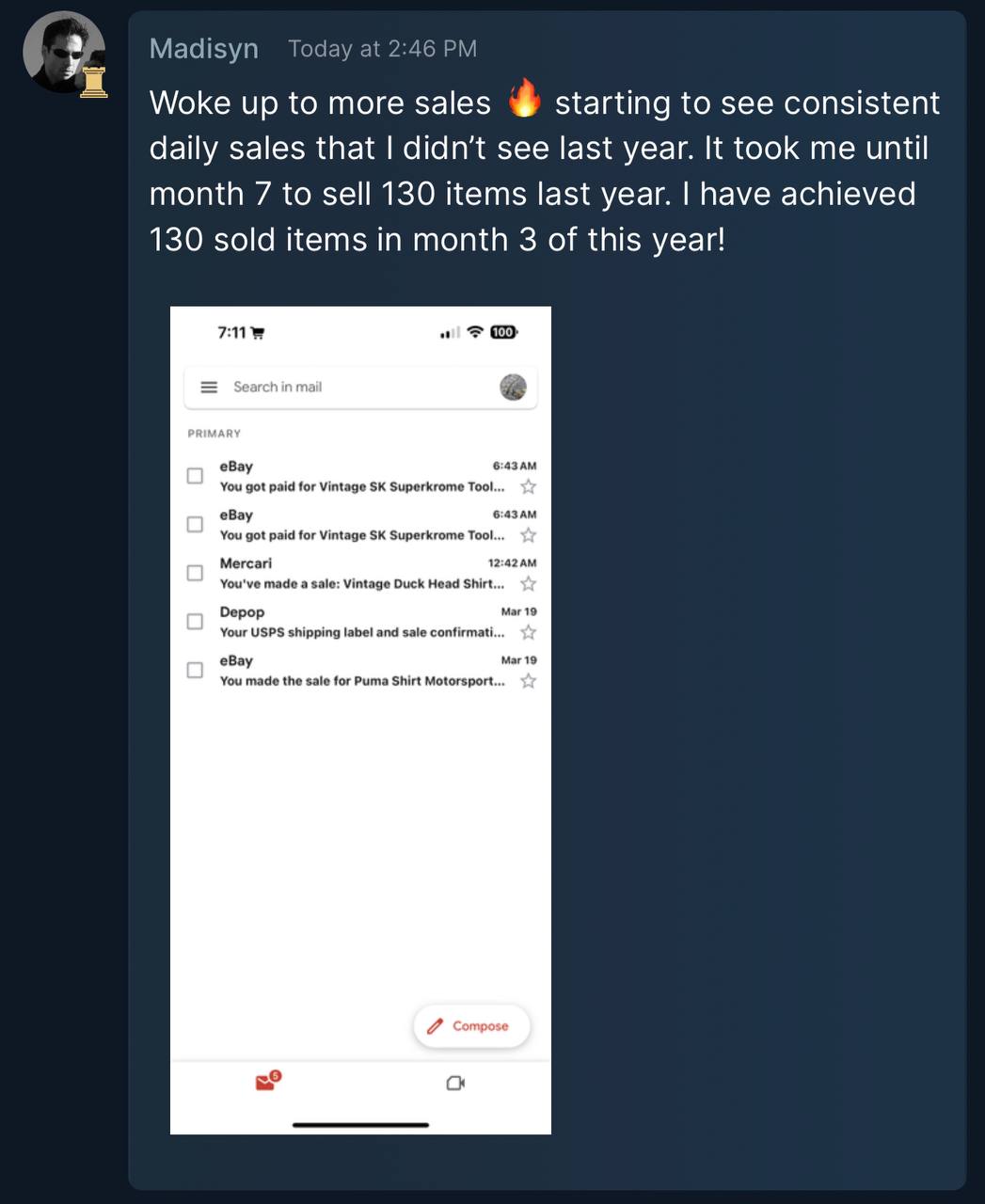Star the first eBay Superkrome email
The image size is (985, 1204).
529,486
